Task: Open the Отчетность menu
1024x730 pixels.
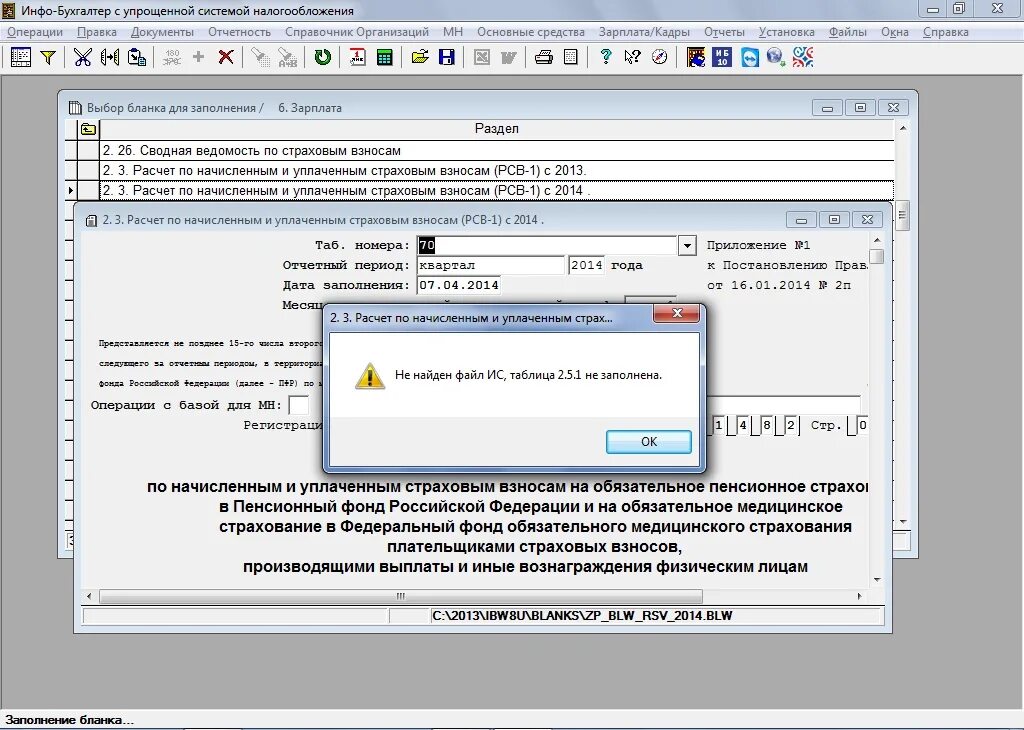Action: point(240,32)
